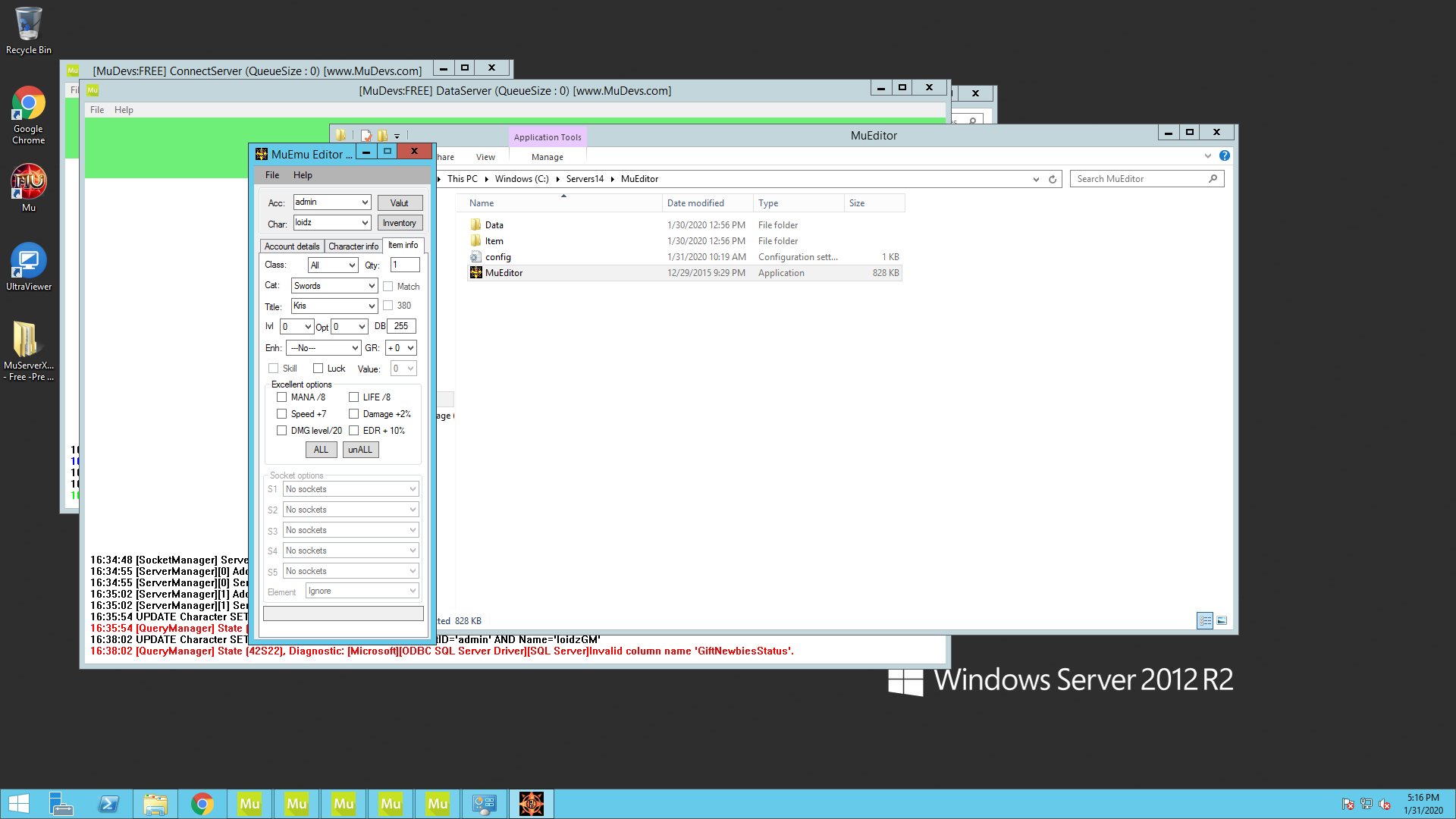Open the Help menu in DataServer window
Image resolution: width=1456 pixels, height=819 pixels.
tap(124, 110)
